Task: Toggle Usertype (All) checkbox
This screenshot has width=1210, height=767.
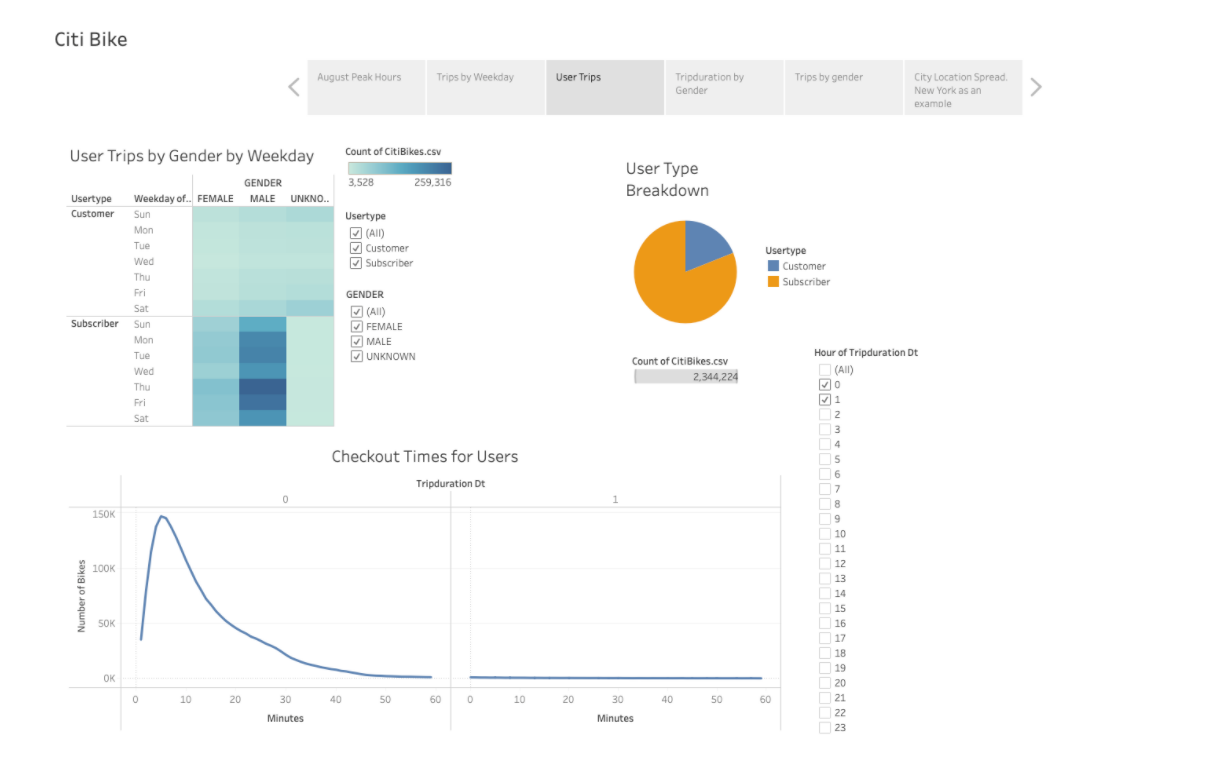Action: (356, 233)
